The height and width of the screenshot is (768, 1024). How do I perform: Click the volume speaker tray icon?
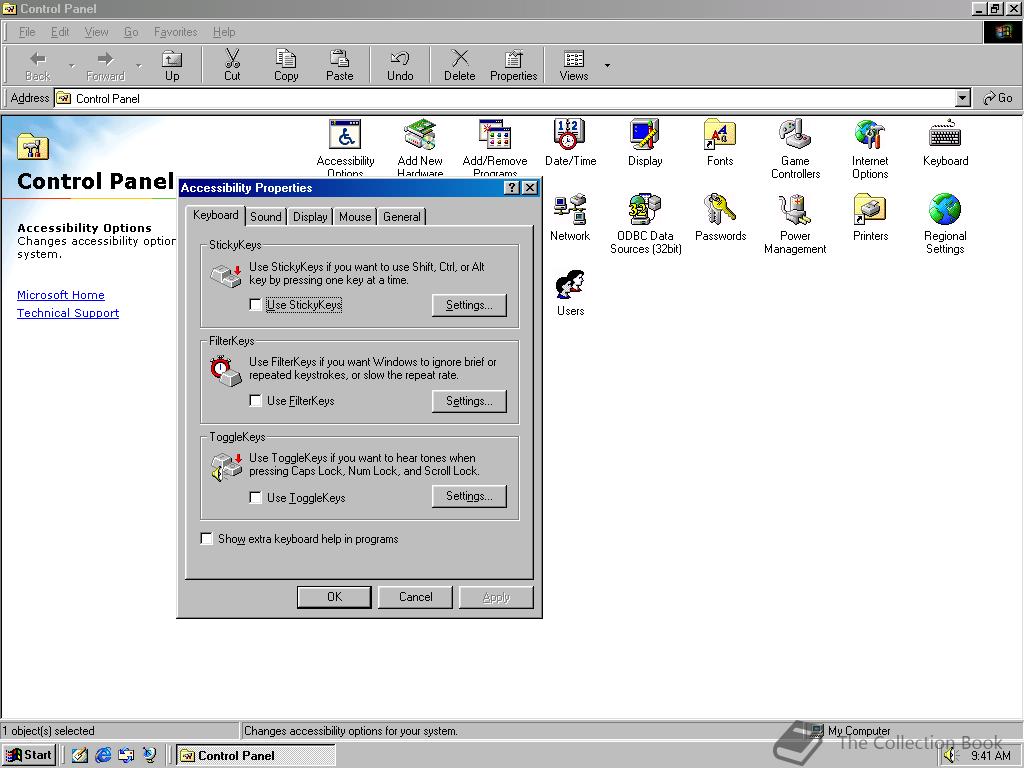(950, 756)
